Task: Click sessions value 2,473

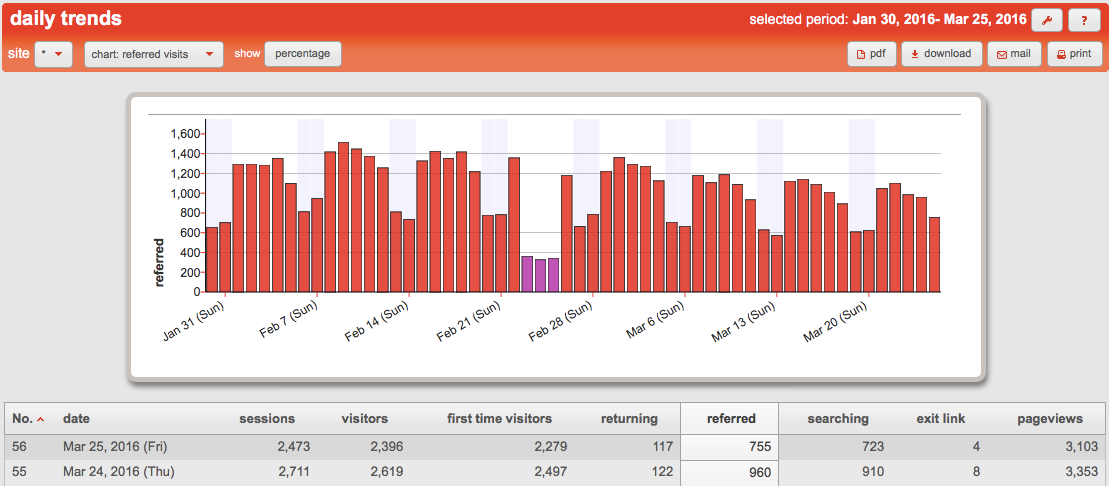Action: [x=293, y=447]
